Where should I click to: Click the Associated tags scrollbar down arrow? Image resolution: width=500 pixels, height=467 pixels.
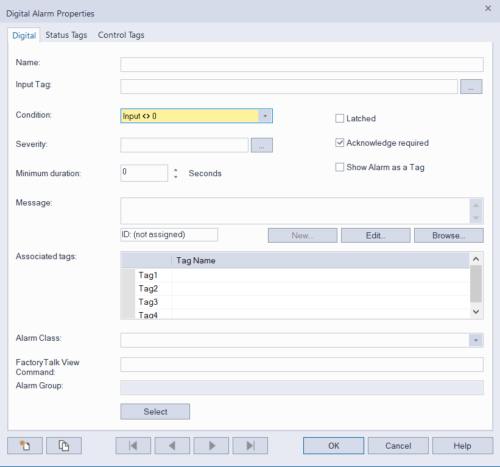click(476, 312)
